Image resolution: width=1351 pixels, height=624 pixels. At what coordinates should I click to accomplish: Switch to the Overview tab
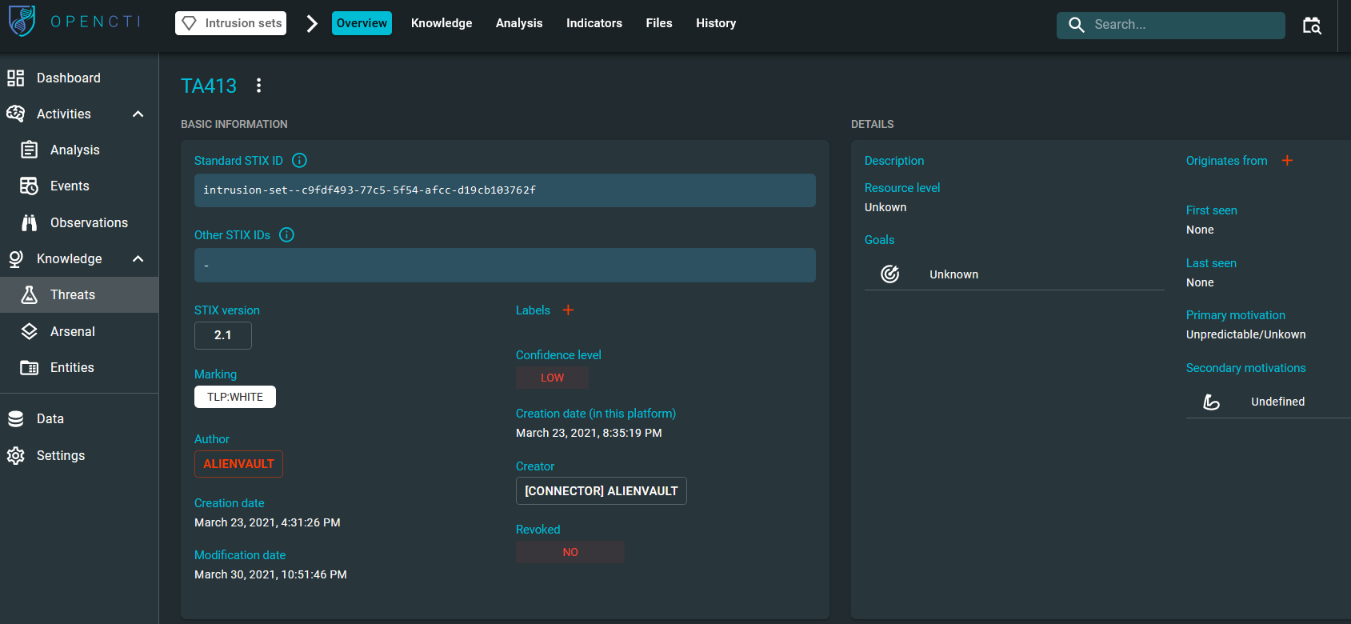(362, 23)
